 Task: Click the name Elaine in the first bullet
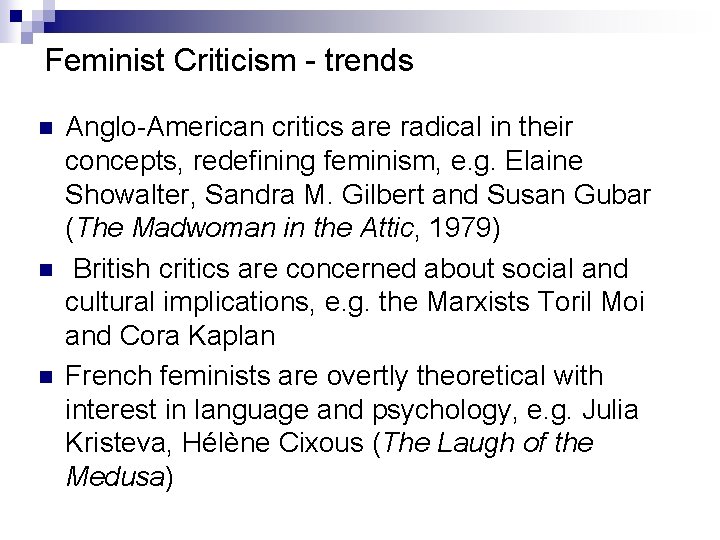coord(544,161)
